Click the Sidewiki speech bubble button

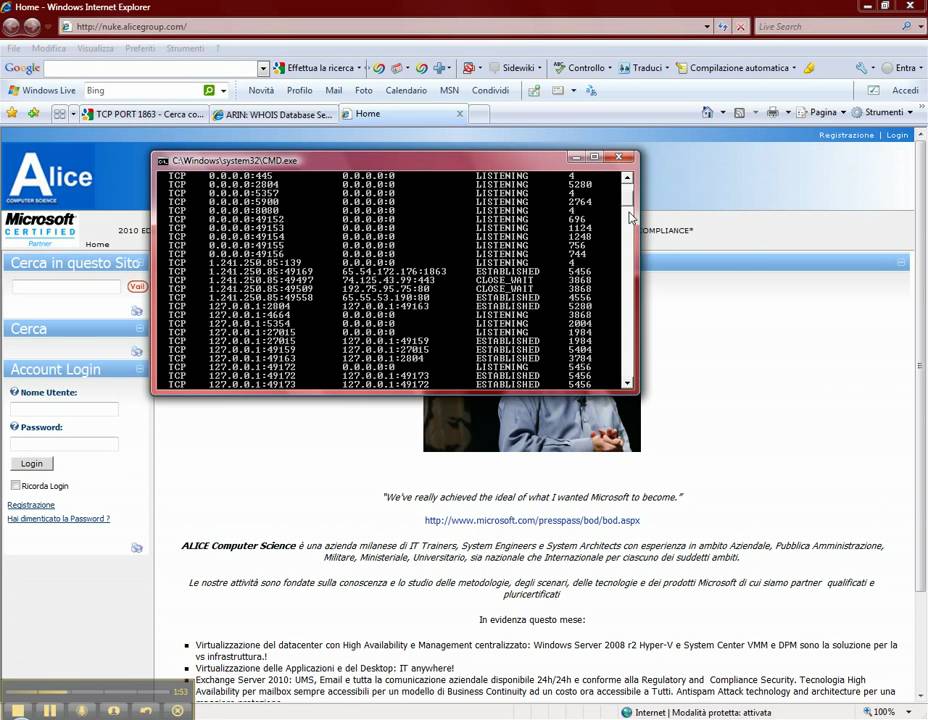[513, 67]
